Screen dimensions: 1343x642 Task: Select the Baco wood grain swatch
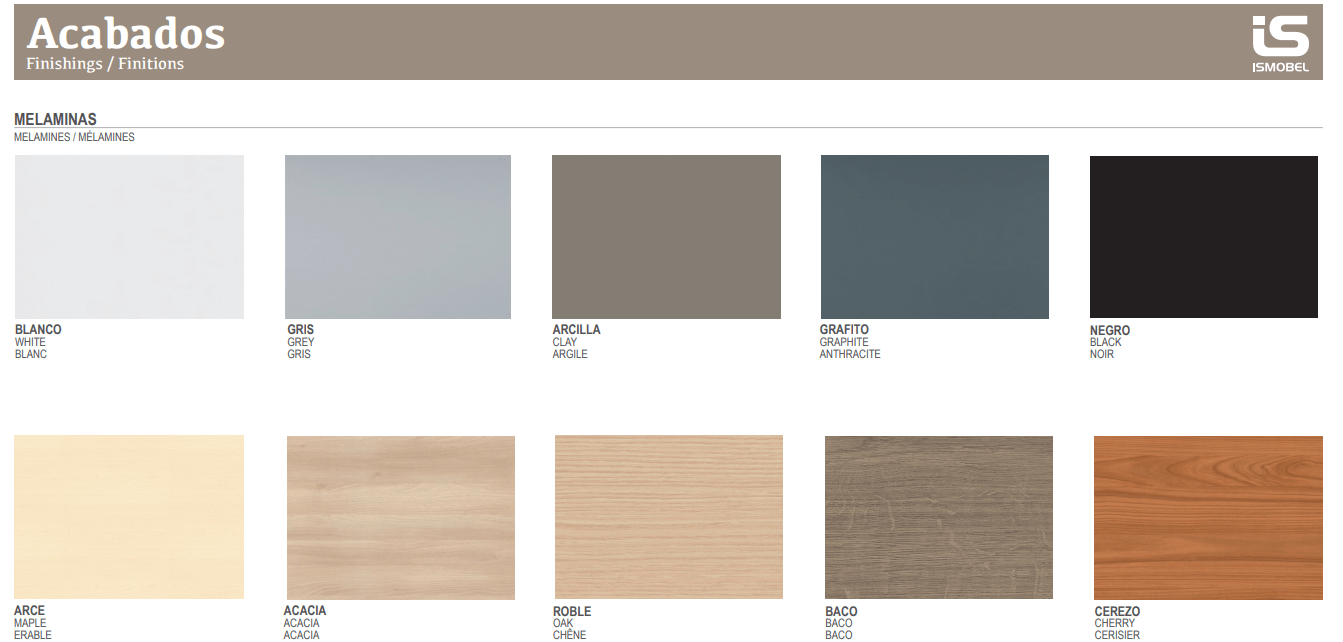(x=938, y=517)
